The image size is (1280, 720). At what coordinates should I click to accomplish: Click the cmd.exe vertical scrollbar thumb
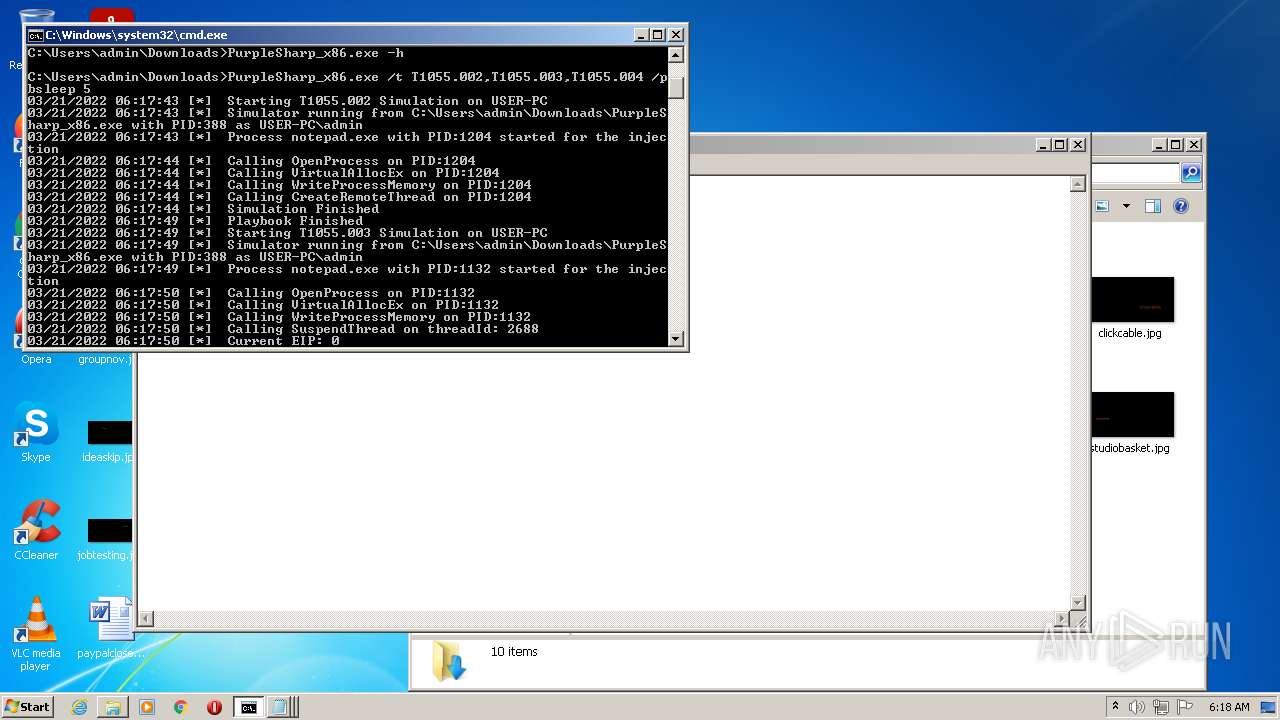(676, 87)
